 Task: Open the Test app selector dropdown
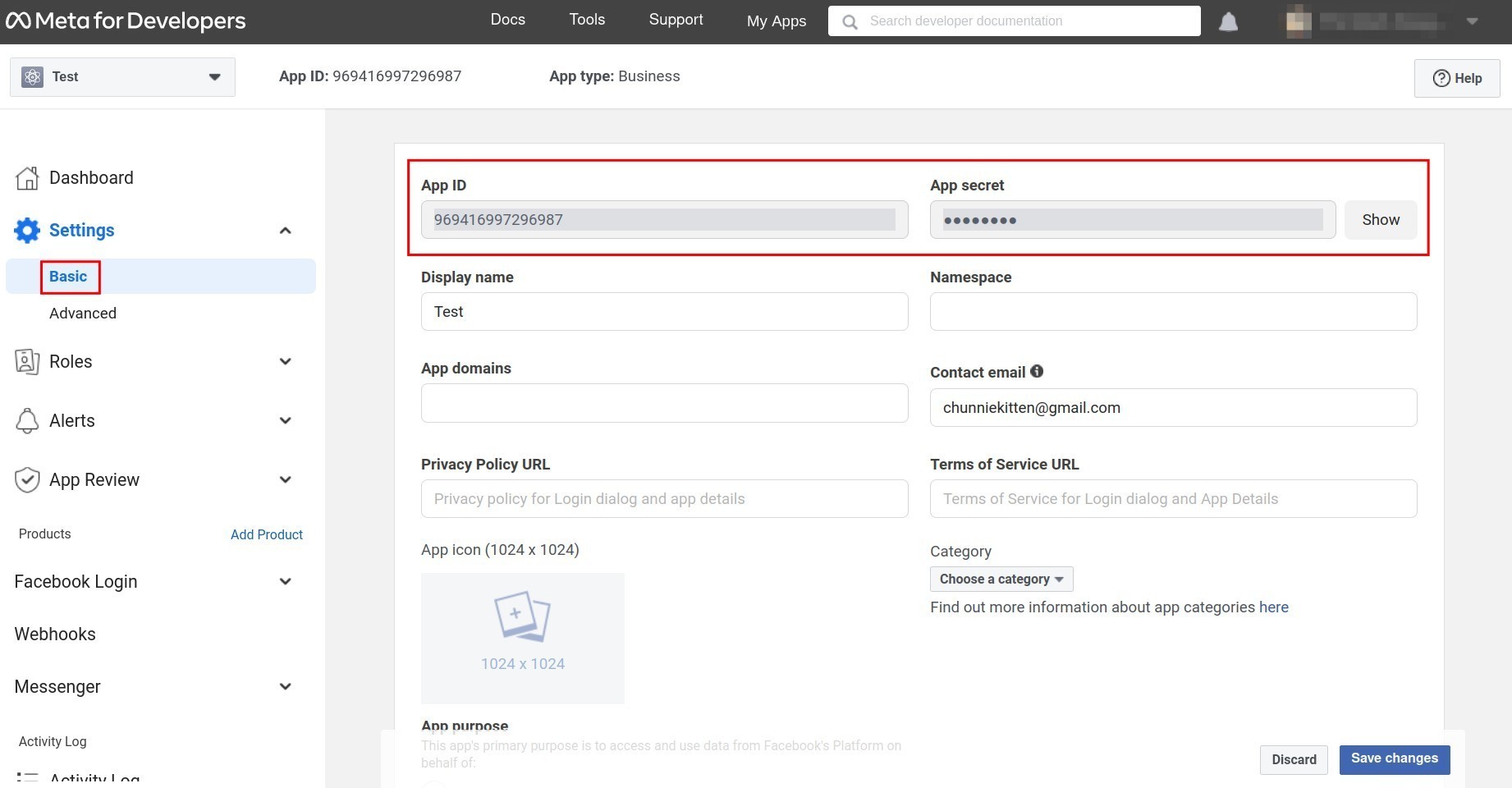(123, 77)
